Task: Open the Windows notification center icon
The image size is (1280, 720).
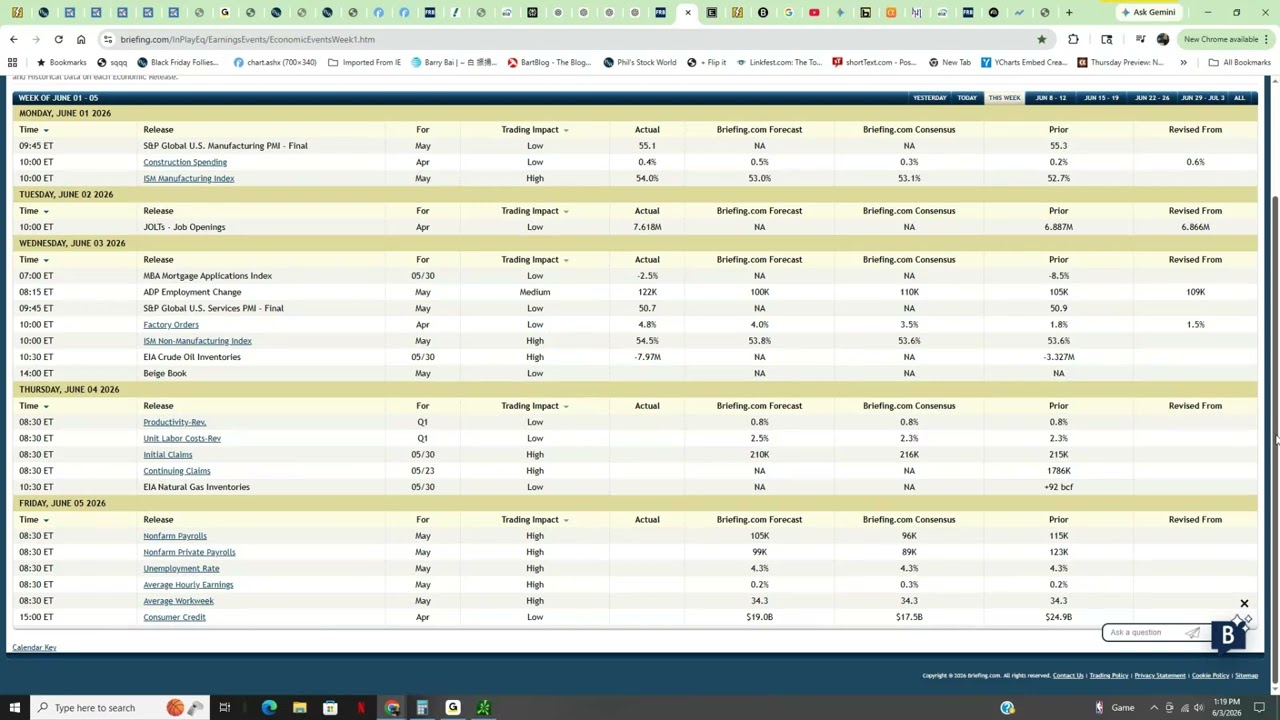Action: 1260,708
